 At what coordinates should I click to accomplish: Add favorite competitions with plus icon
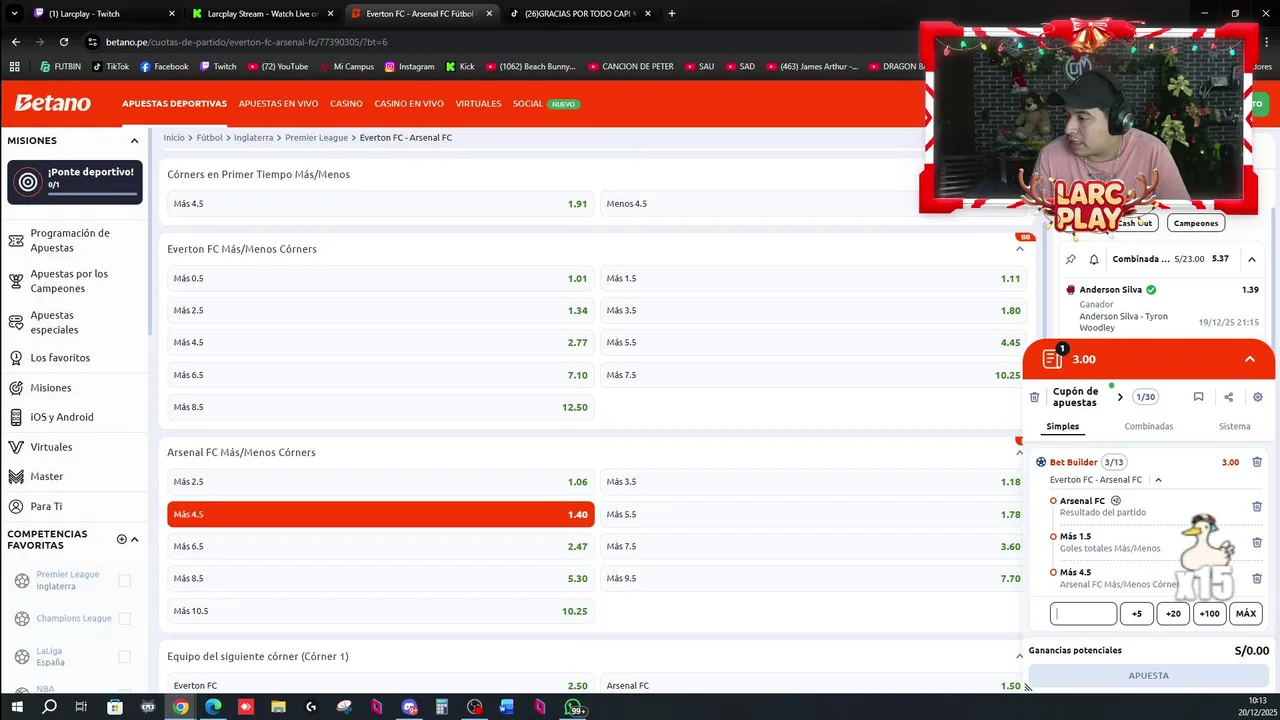coord(122,539)
